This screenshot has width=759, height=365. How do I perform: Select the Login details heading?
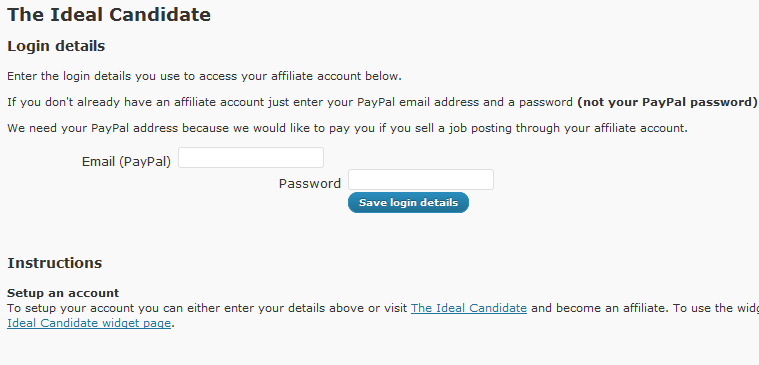56,46
